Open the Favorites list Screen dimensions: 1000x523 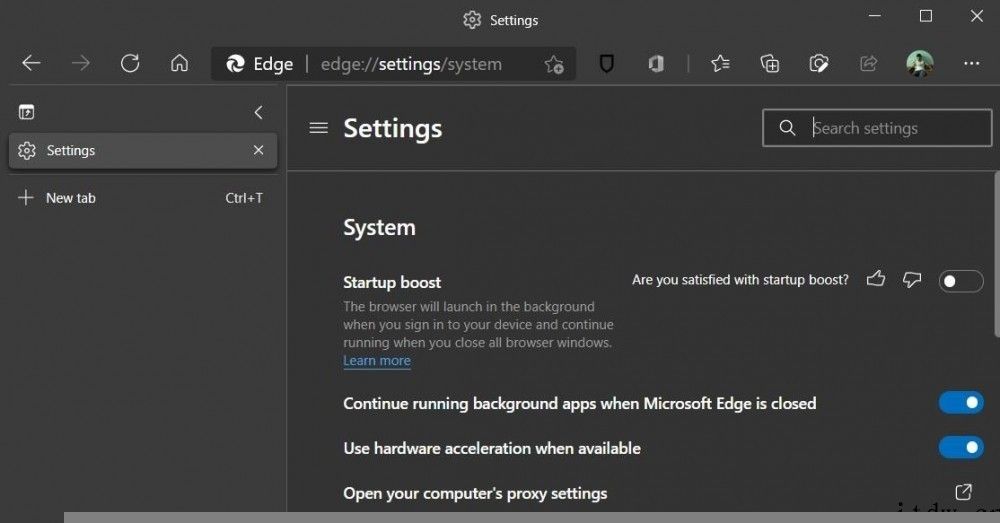click(720, 63)
